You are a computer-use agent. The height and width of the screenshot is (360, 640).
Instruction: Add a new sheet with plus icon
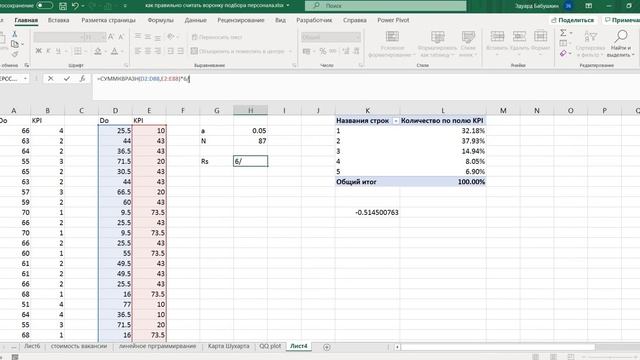[x=327, y=347]
